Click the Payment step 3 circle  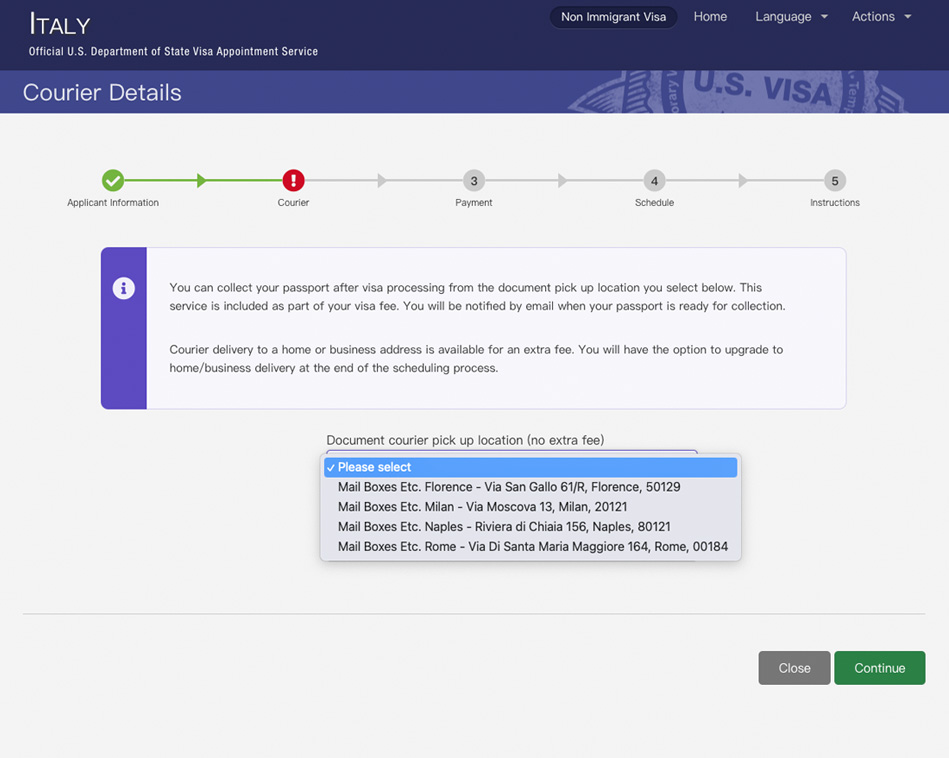(474, 180)
